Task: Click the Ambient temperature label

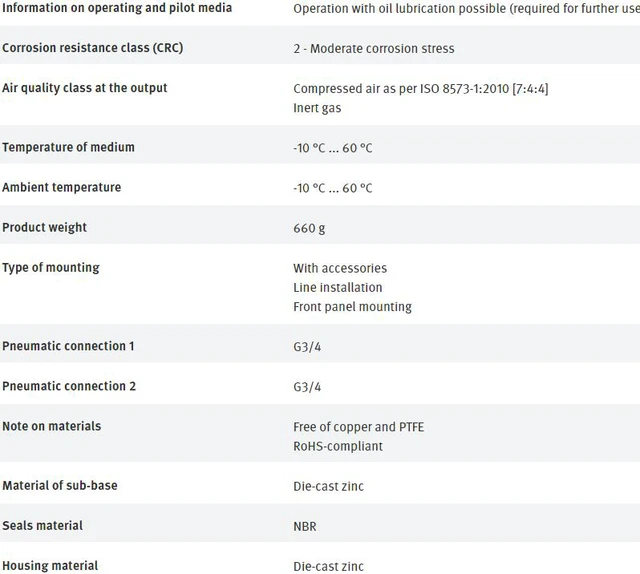Action: (62, 187)
